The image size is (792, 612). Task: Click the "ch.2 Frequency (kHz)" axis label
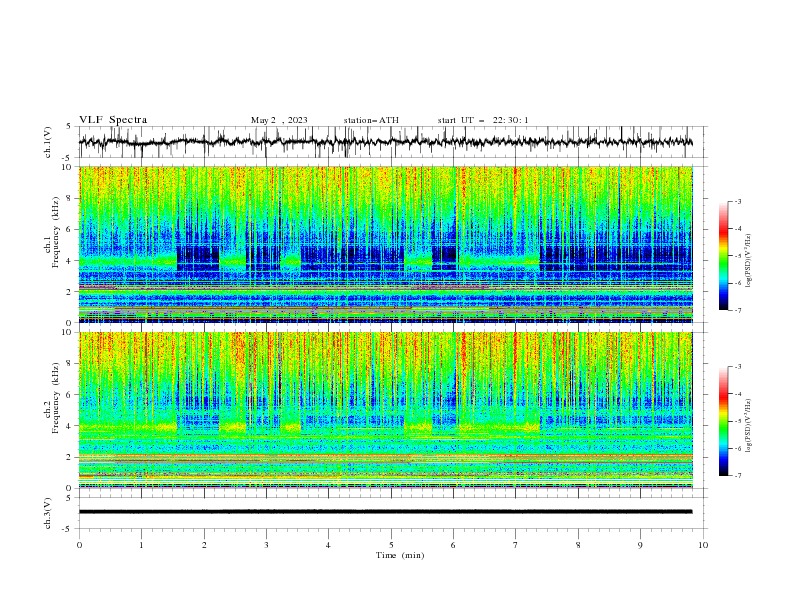point(52,397)
